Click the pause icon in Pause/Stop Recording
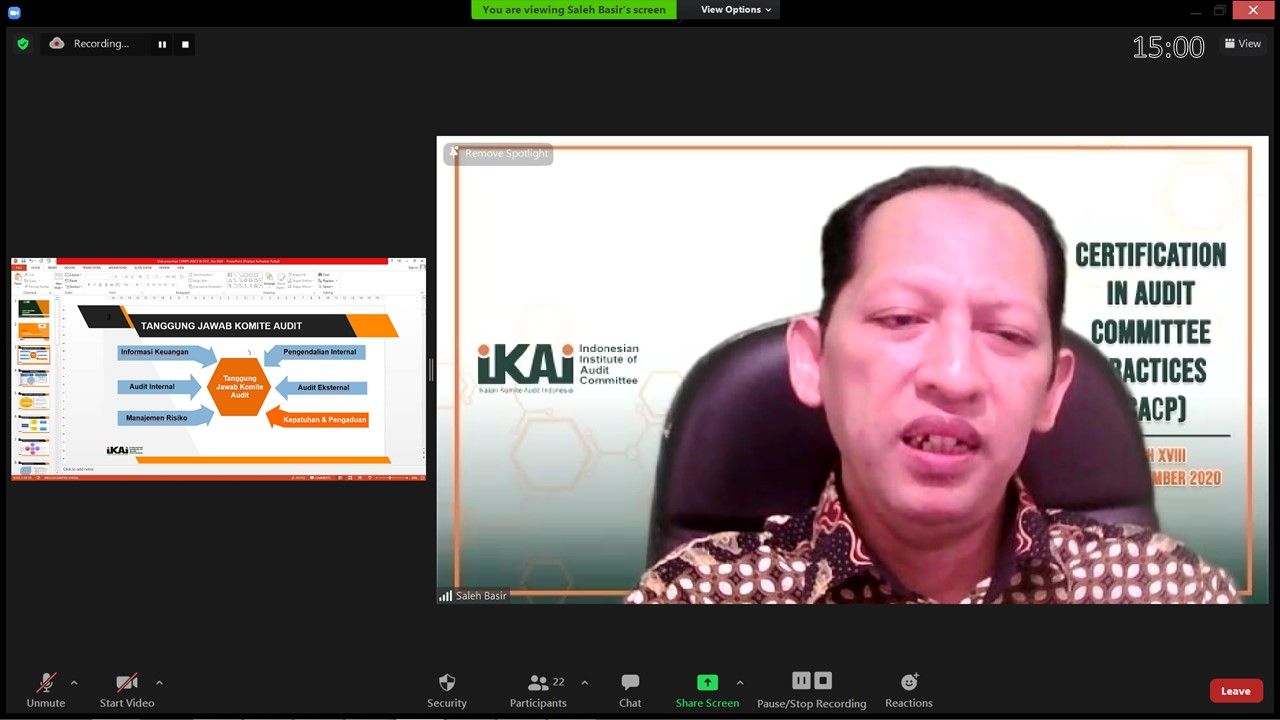 801,681
